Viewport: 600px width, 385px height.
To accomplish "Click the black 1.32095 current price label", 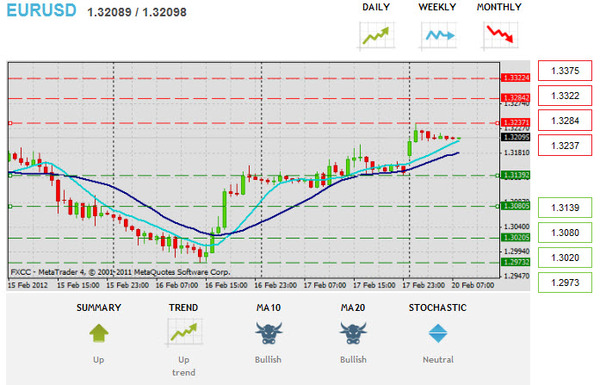I will coord(516,137).
